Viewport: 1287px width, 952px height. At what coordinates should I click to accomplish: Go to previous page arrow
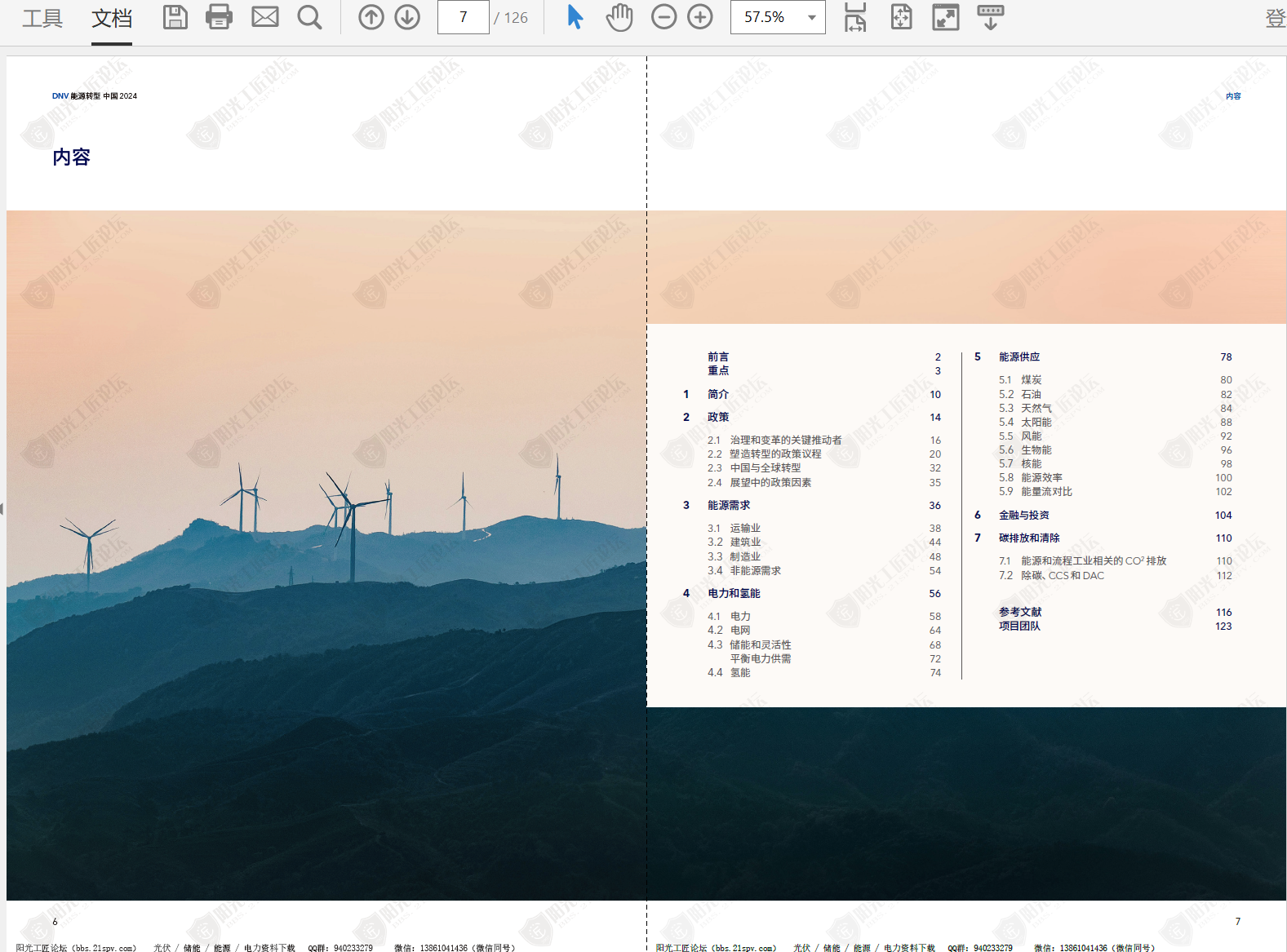pyautogui.click(x=371, y=17)
